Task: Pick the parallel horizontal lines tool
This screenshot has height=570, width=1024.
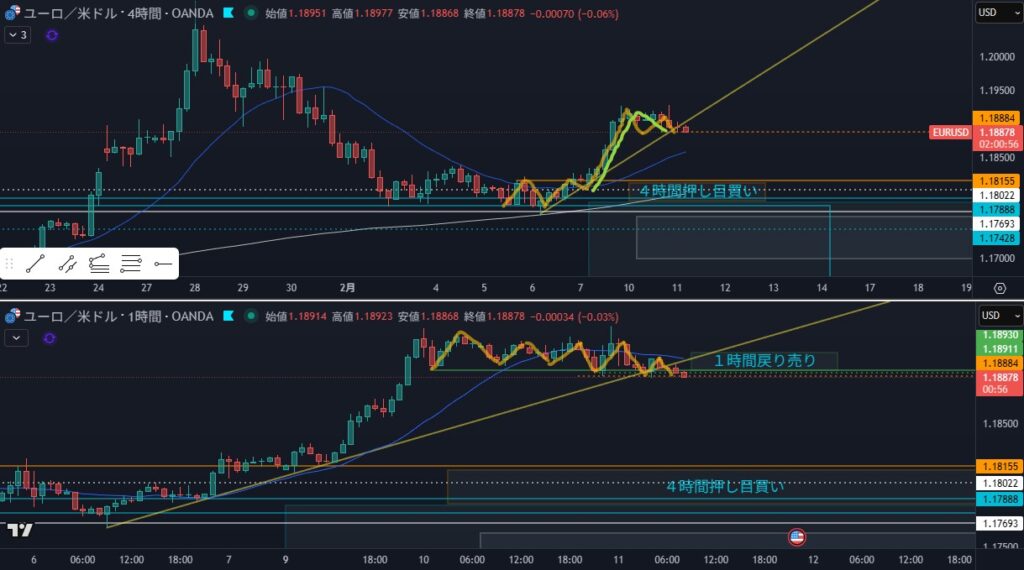Action: click(130, 264)
